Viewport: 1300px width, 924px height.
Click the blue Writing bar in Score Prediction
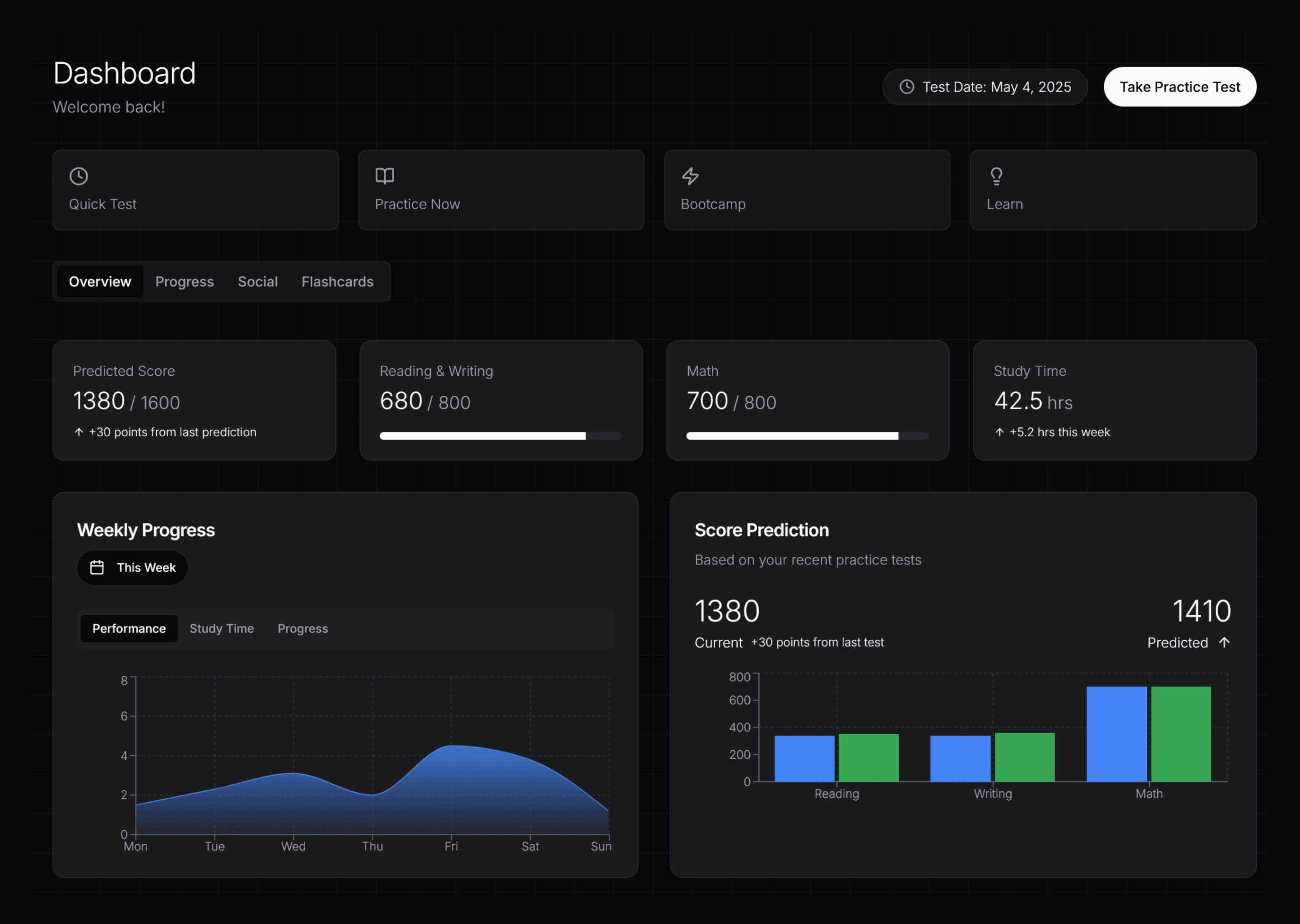(x=960, y=758)
